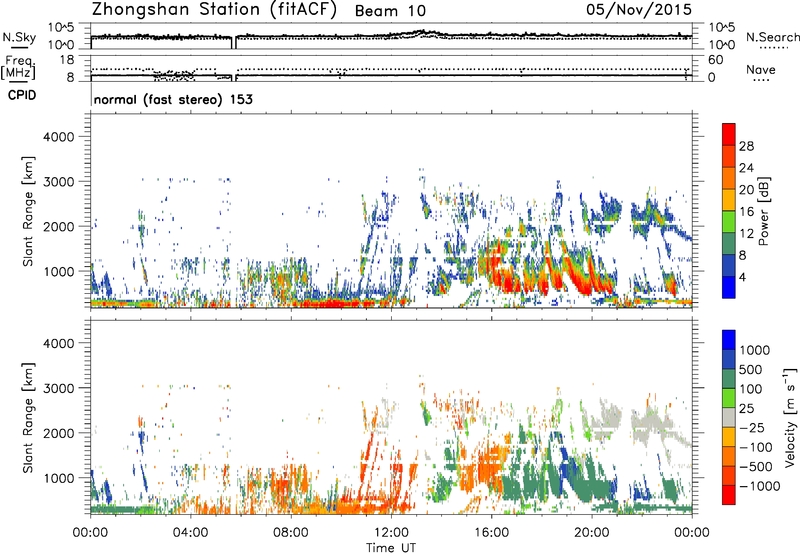This screenshot has width=800, height=554.
Task: Click the Power [dB] colorbar title
Action: coord(763,211)
